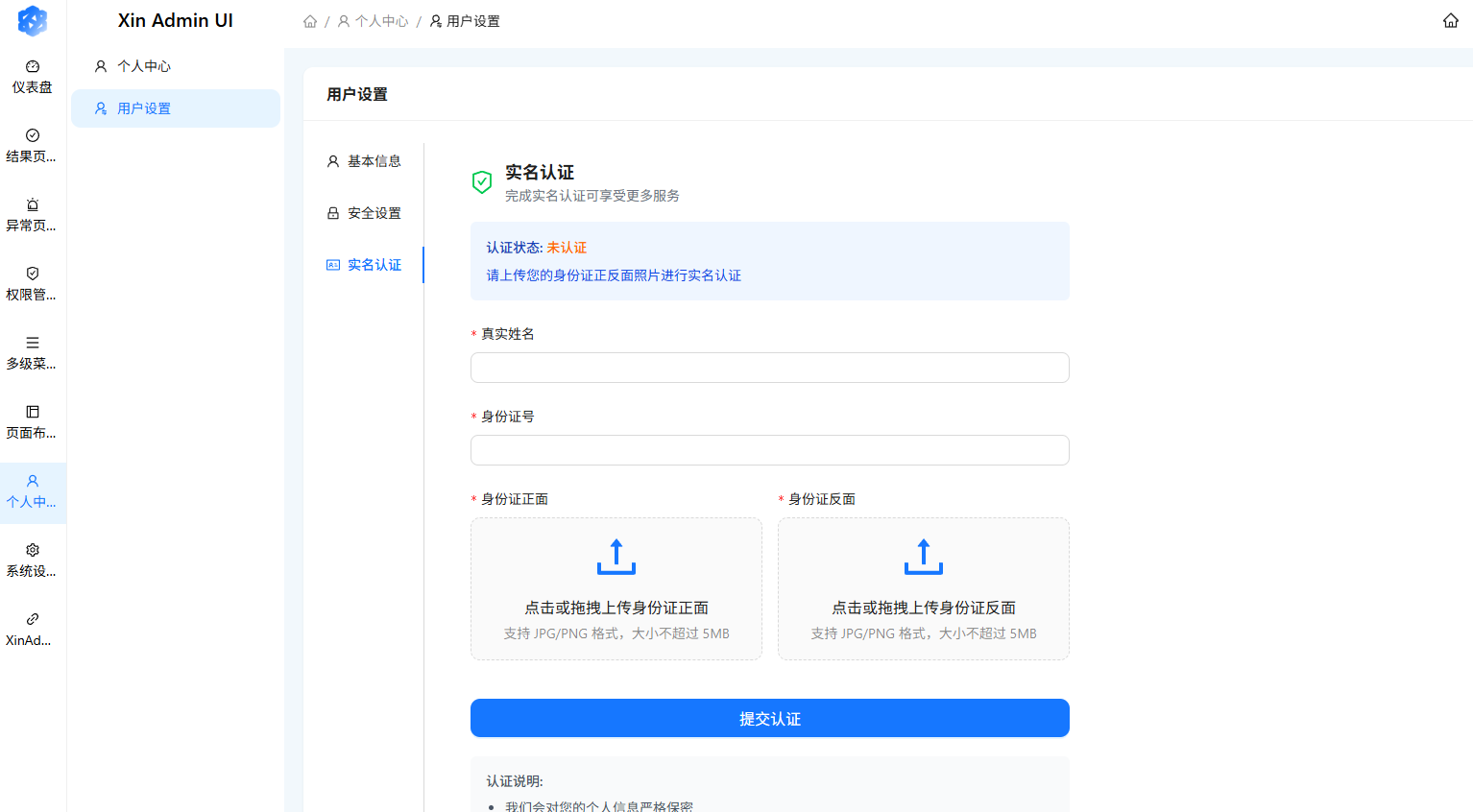Open the 权限管理 shield sidebar icon

[x=33, y=275]
